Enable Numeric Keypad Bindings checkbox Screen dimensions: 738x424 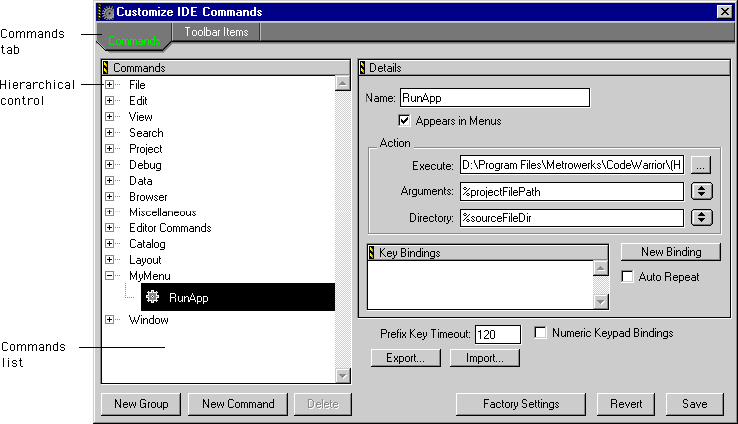(540, 333)
